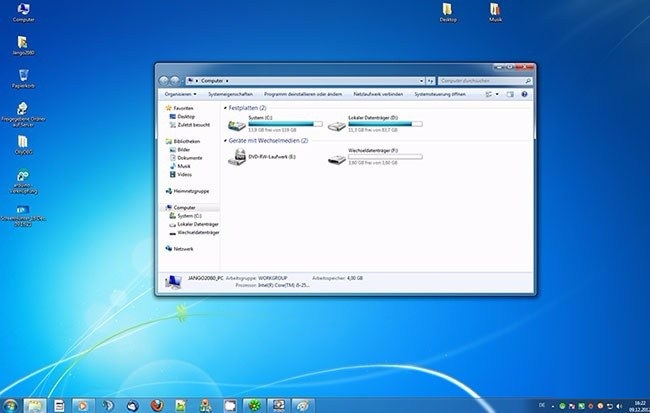Launch Thunderbird from the taskbar

click(133, 406)
